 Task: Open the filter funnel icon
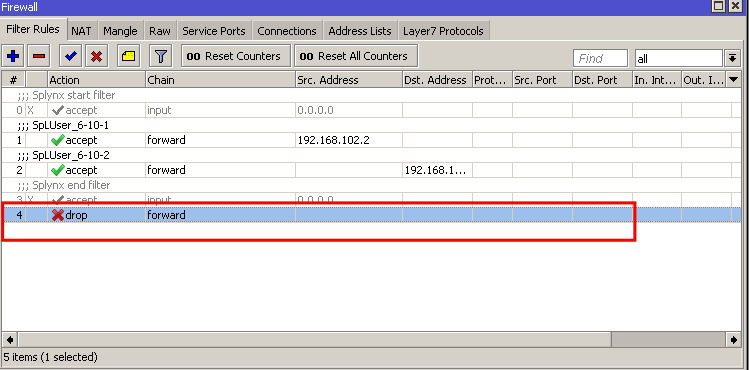160,56
